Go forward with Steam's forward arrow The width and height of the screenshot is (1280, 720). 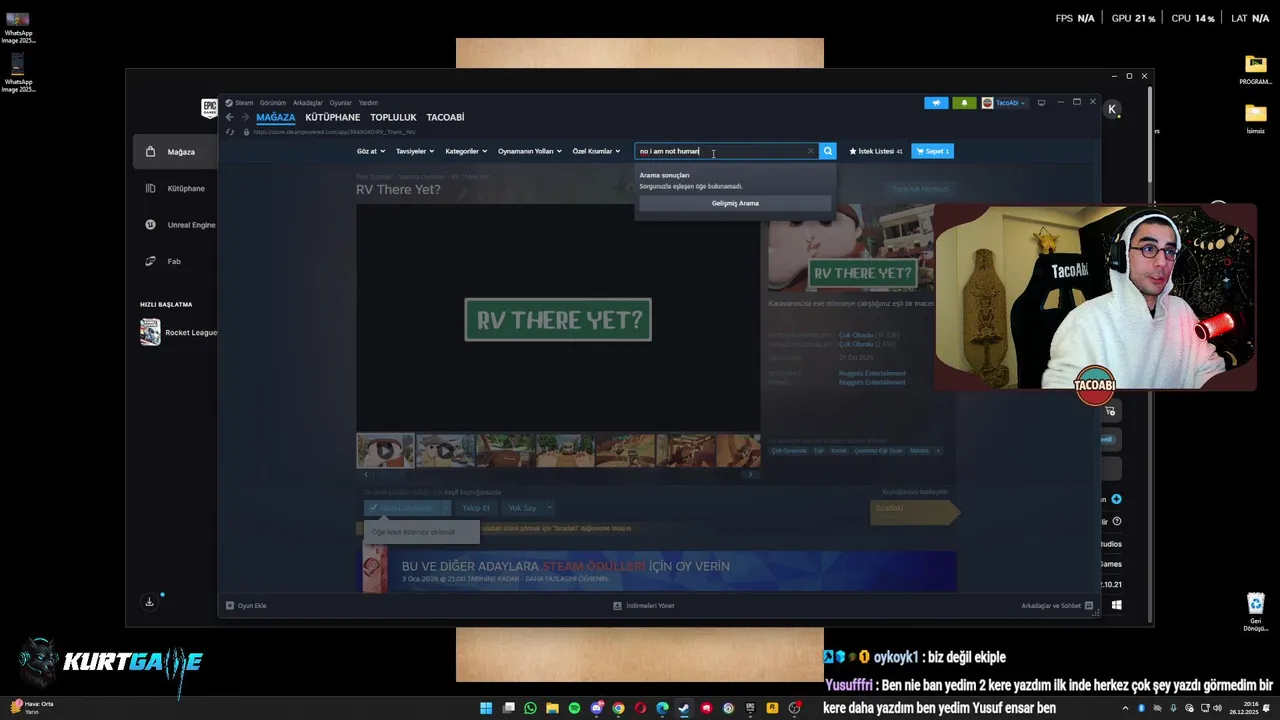[x=245, y=117]
